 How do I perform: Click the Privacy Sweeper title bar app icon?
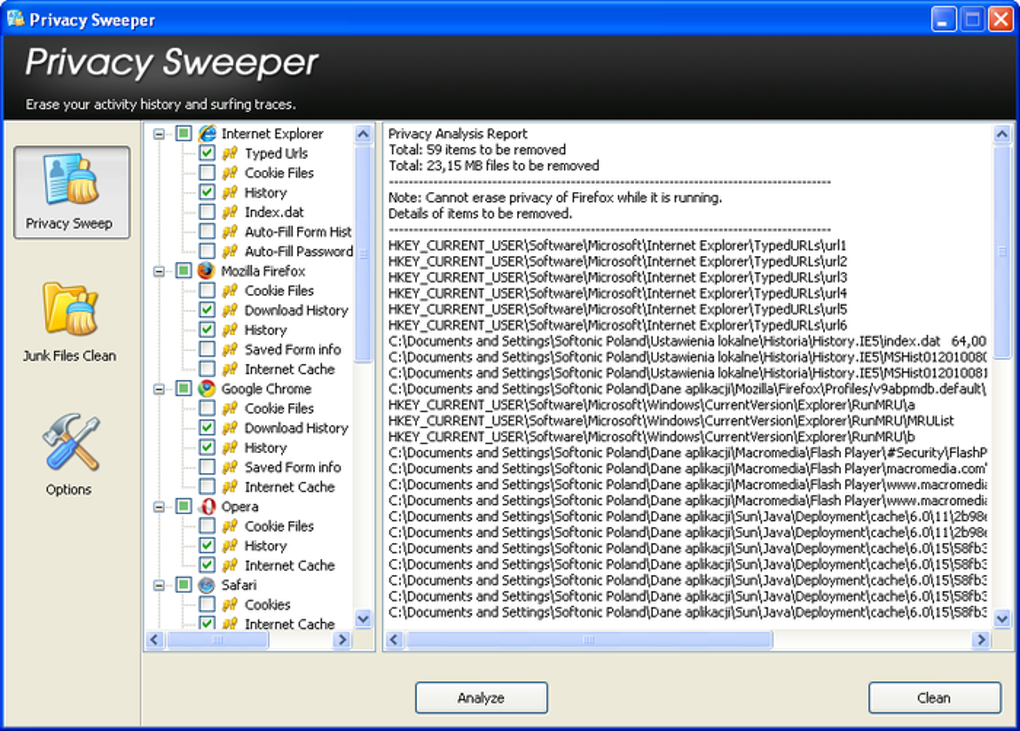pos(15,18)
